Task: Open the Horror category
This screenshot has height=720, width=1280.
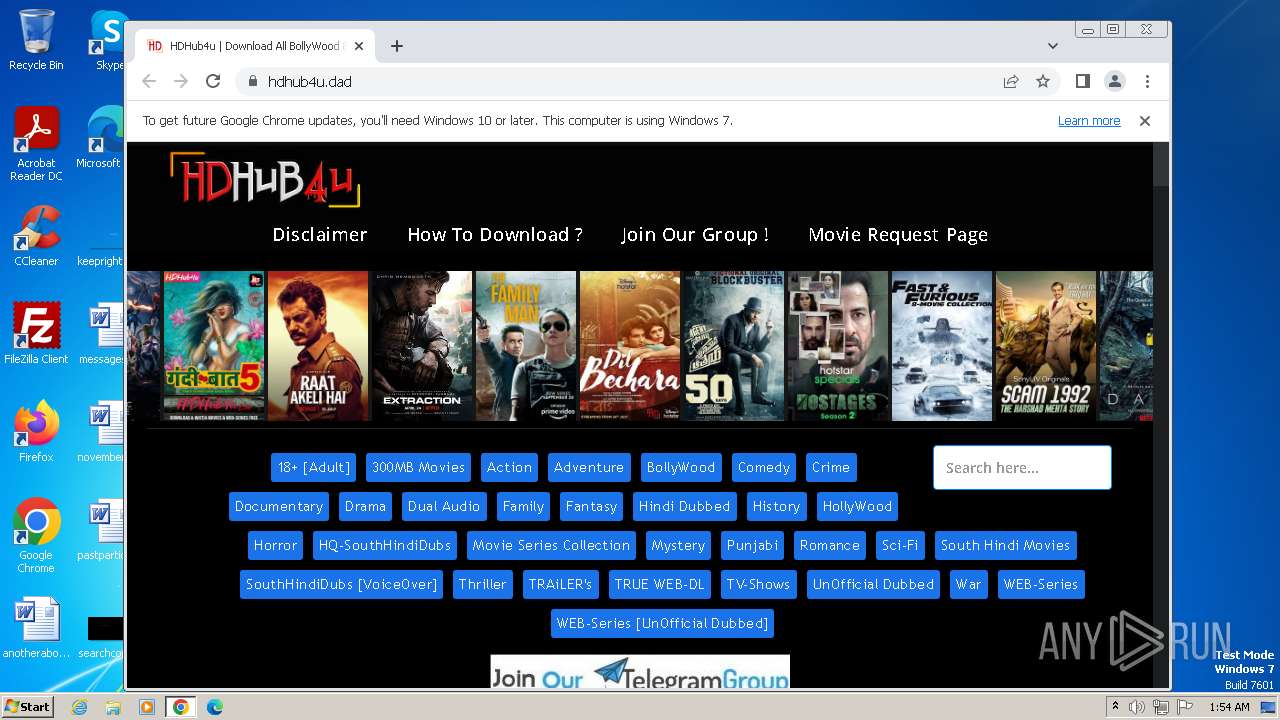Action: [275, 545]
